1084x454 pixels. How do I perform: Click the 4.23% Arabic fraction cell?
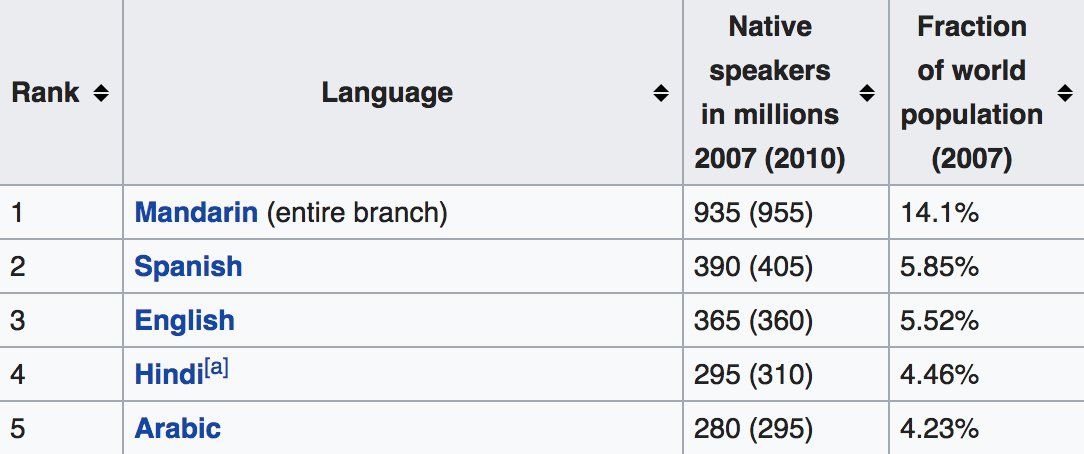coord(939,429)
